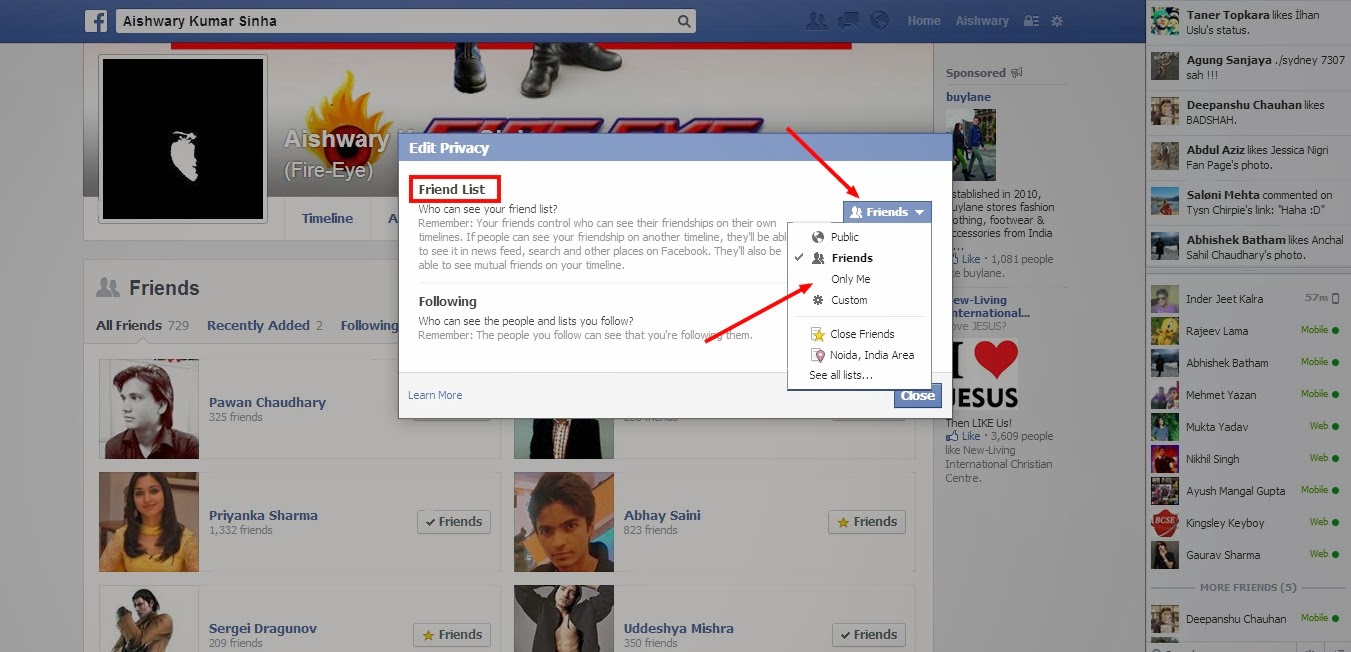Open chat with Gaurav Sharma

tap(1246, 554)
